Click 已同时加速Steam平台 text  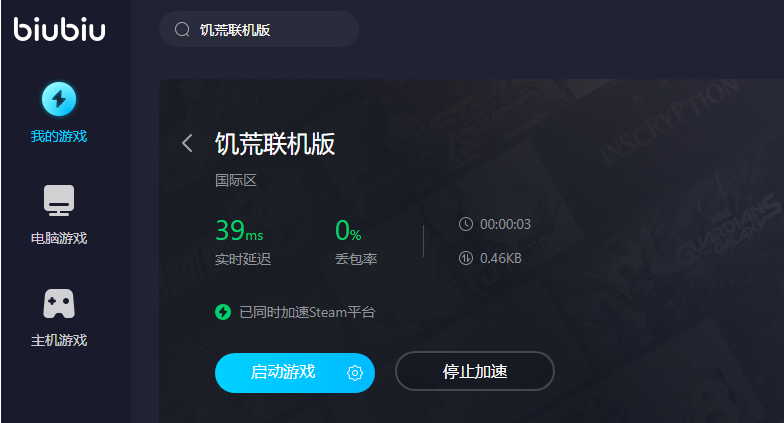[307, 312]
